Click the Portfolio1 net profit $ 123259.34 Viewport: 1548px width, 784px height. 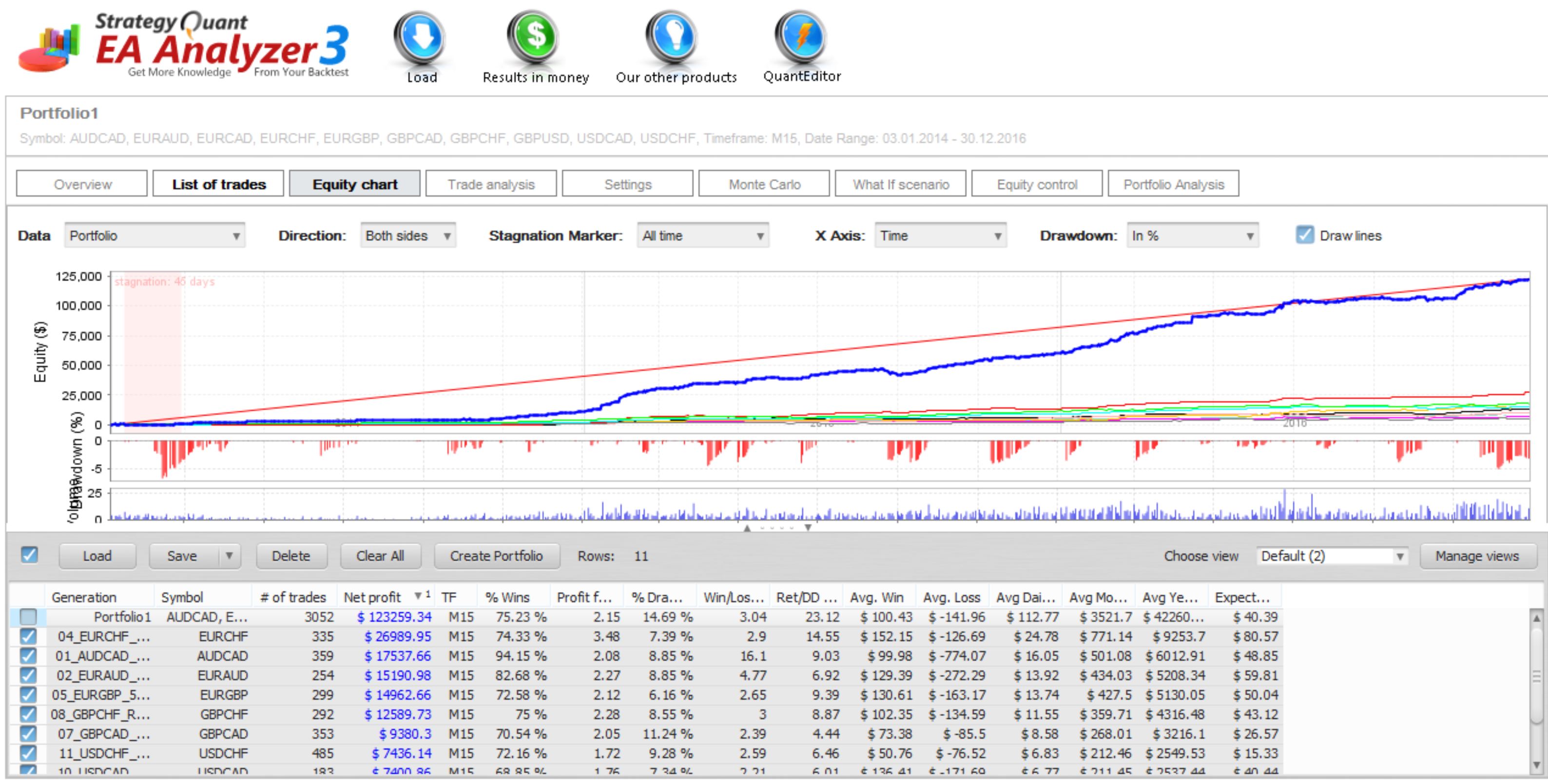394,616
